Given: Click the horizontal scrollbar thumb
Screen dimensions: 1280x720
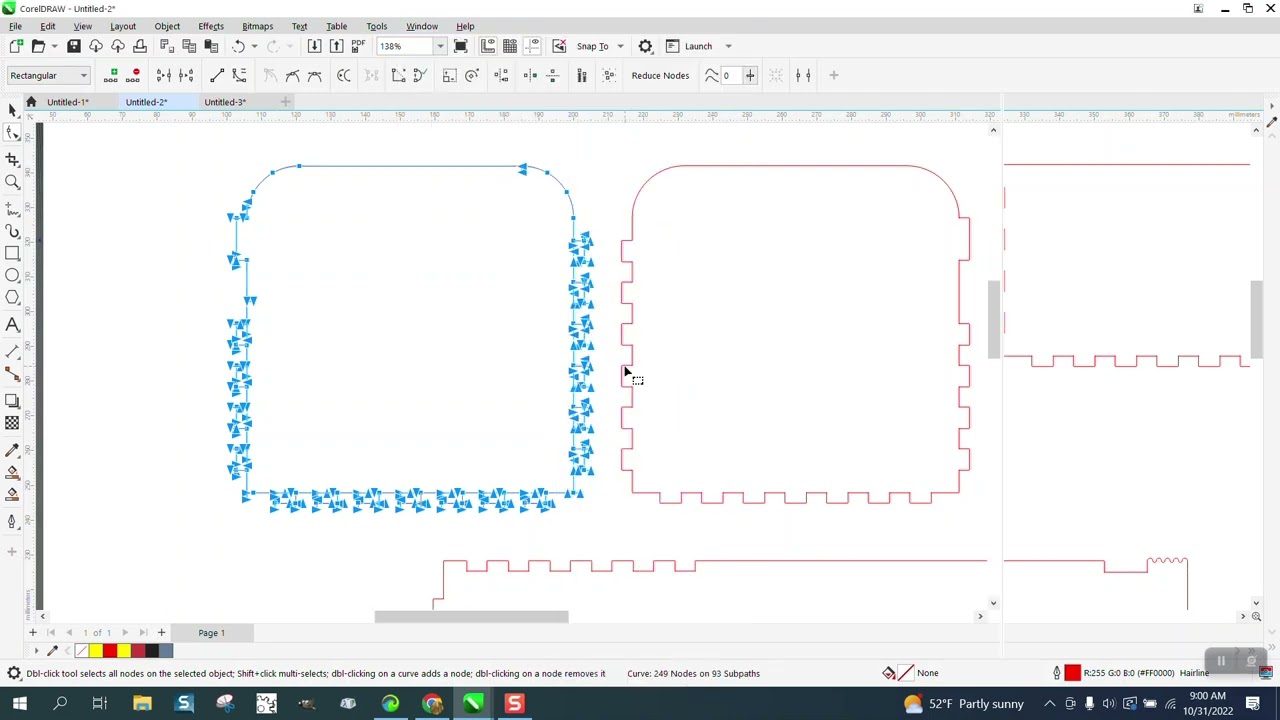Looking at the screenshot, I should pos(471,616).
